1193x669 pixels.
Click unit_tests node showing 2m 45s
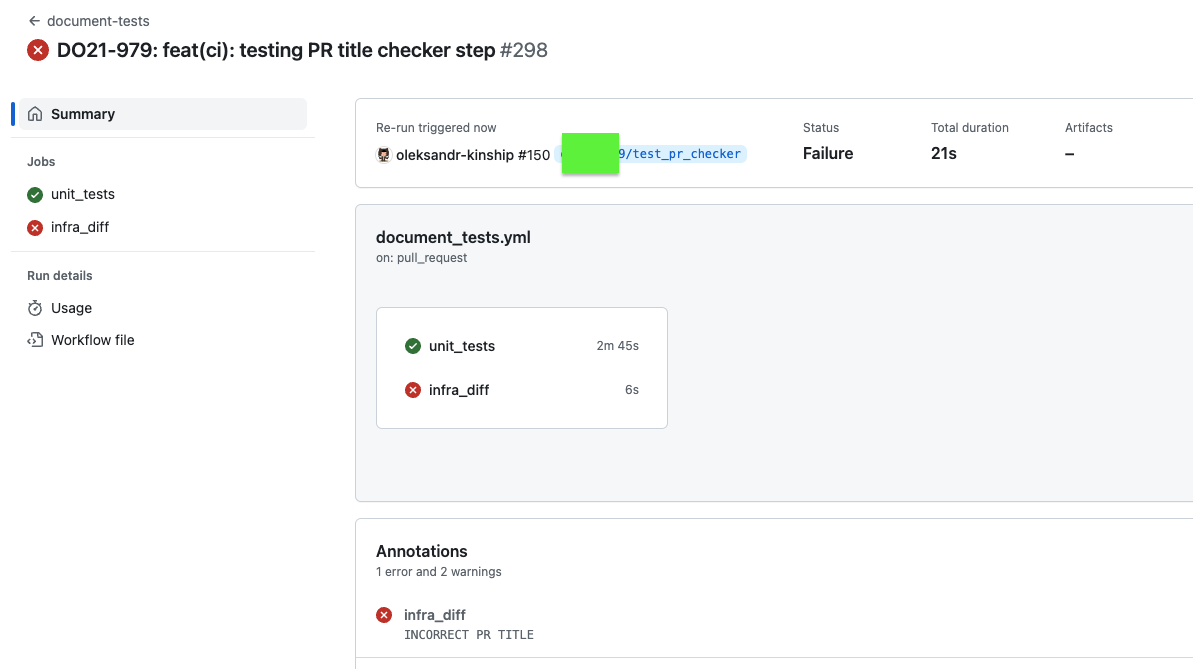[462, 346]
